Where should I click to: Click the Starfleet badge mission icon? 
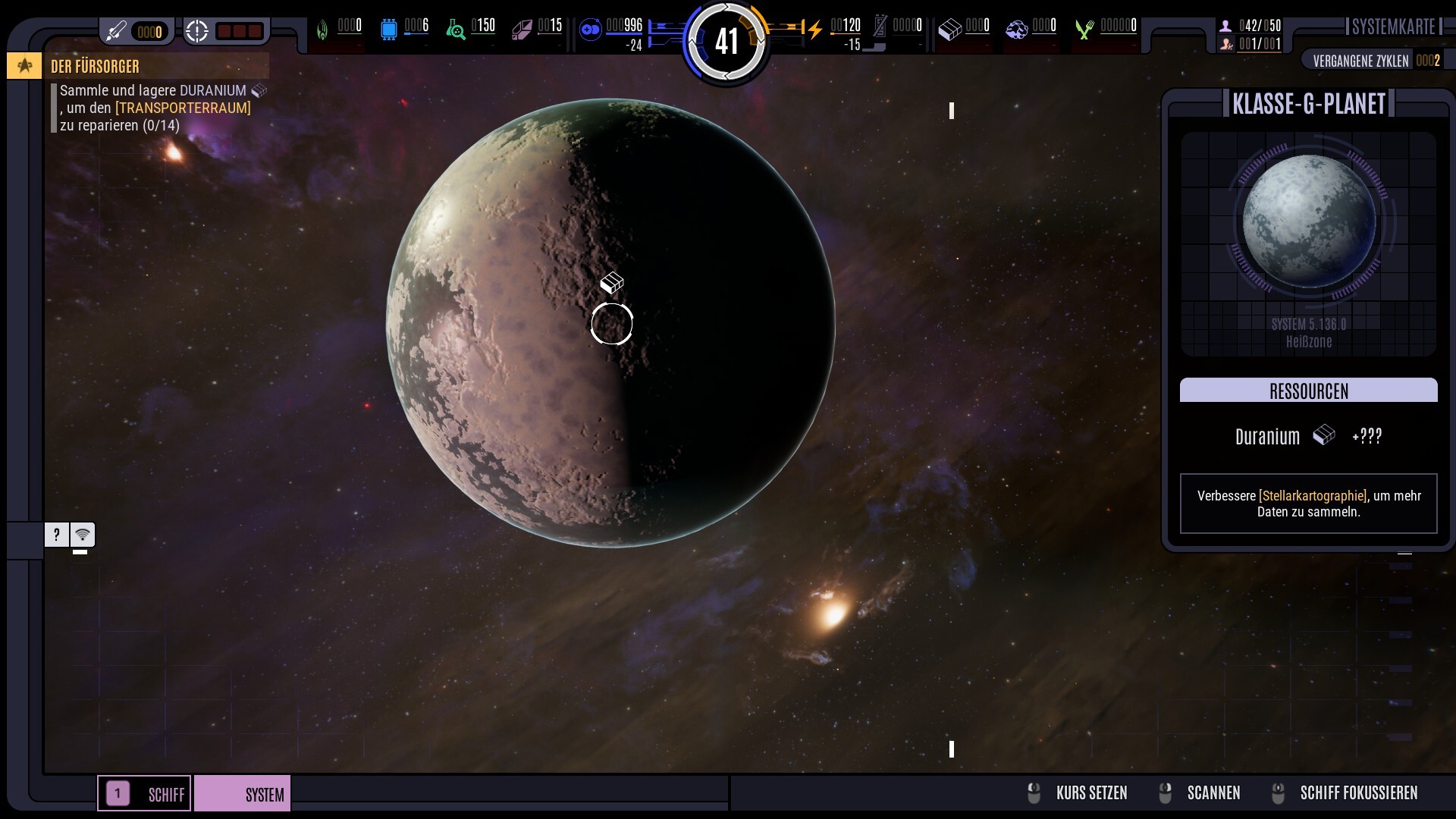24,66
